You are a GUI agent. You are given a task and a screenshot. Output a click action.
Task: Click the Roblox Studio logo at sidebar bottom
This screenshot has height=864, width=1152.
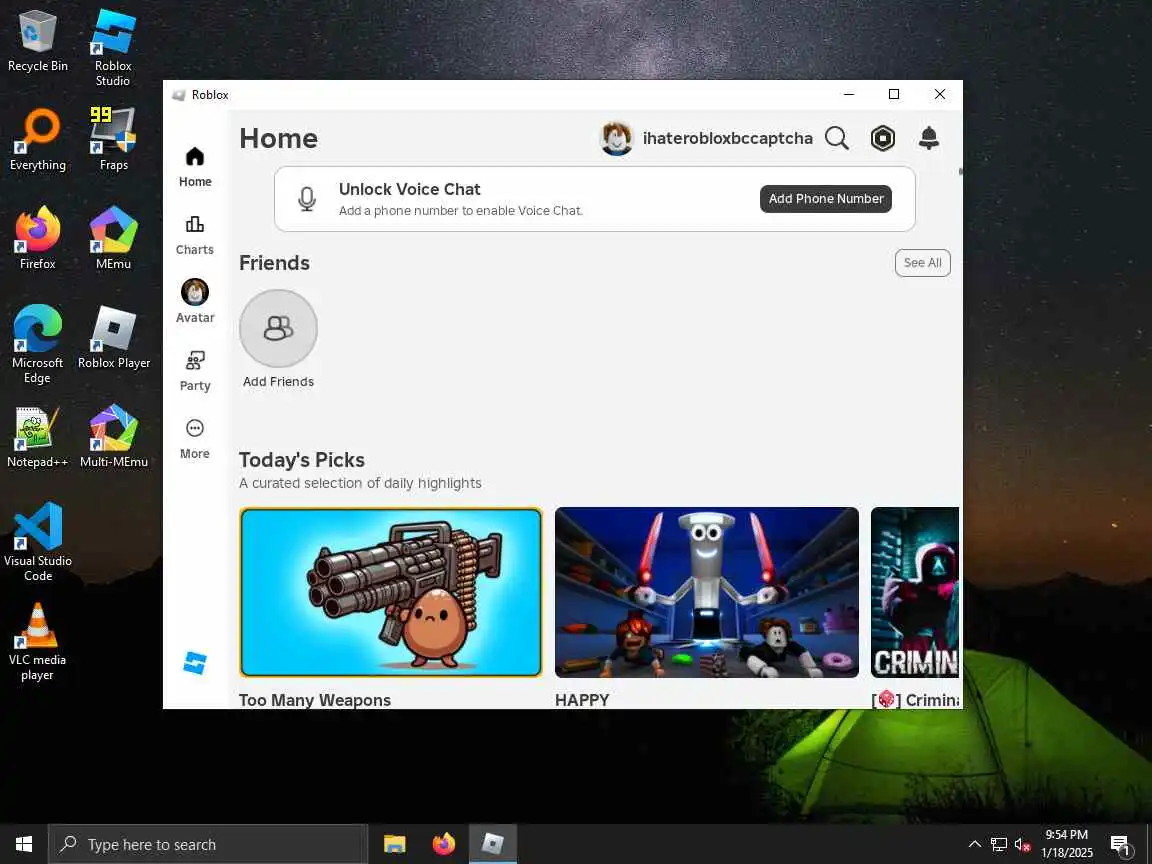195,663
